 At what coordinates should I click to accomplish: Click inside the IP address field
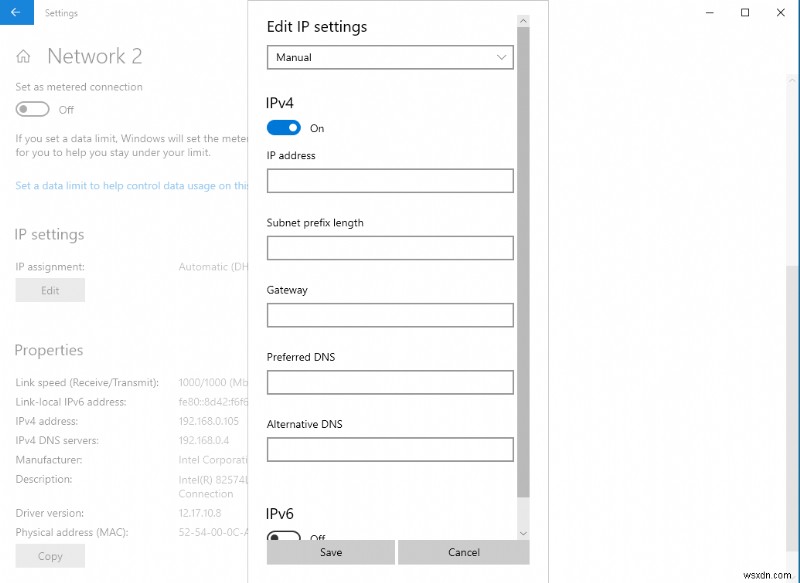(x=389, y=181)
